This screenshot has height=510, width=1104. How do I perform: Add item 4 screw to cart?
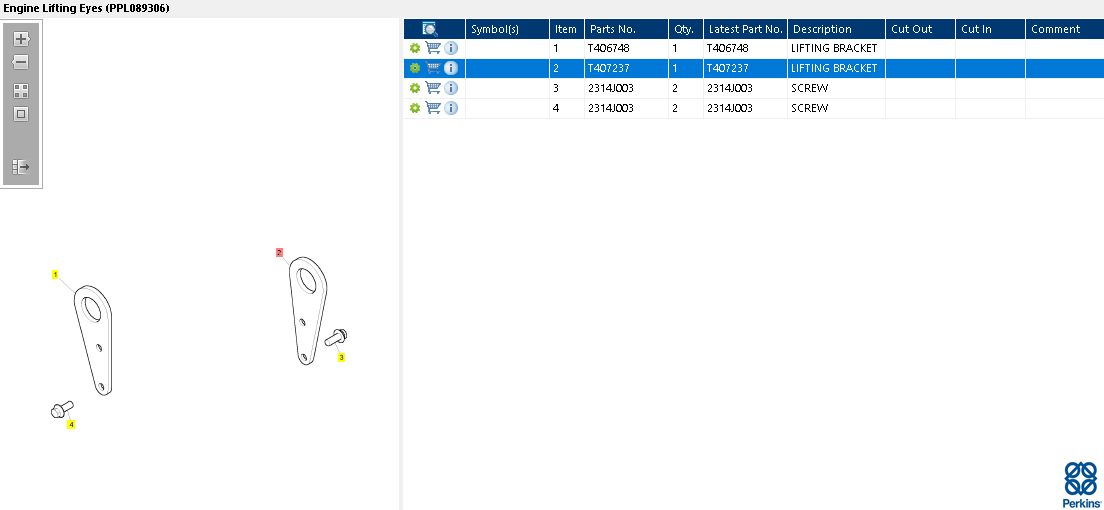433,108
